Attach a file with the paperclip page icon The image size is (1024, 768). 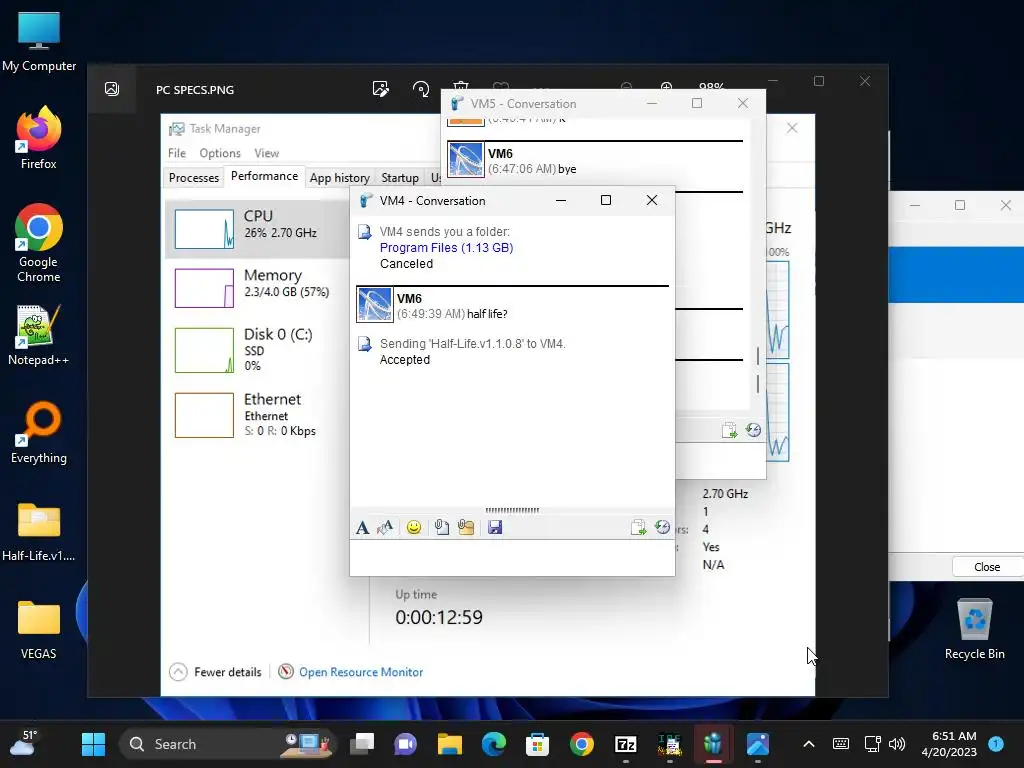click(x=441, y=528)
